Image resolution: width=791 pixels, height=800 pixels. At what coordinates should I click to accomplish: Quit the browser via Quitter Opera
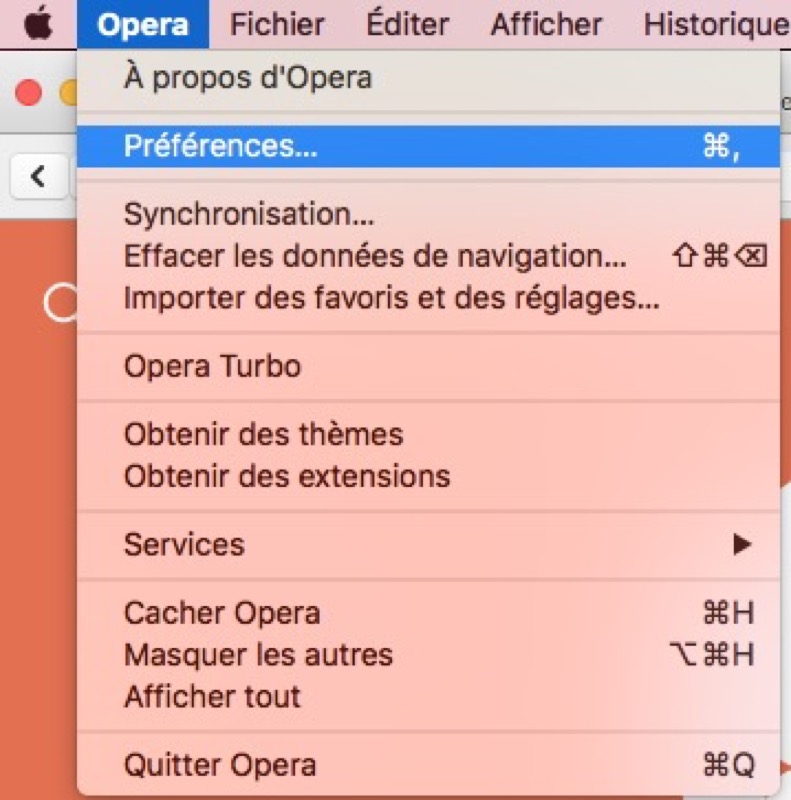(x=220, y=766)
